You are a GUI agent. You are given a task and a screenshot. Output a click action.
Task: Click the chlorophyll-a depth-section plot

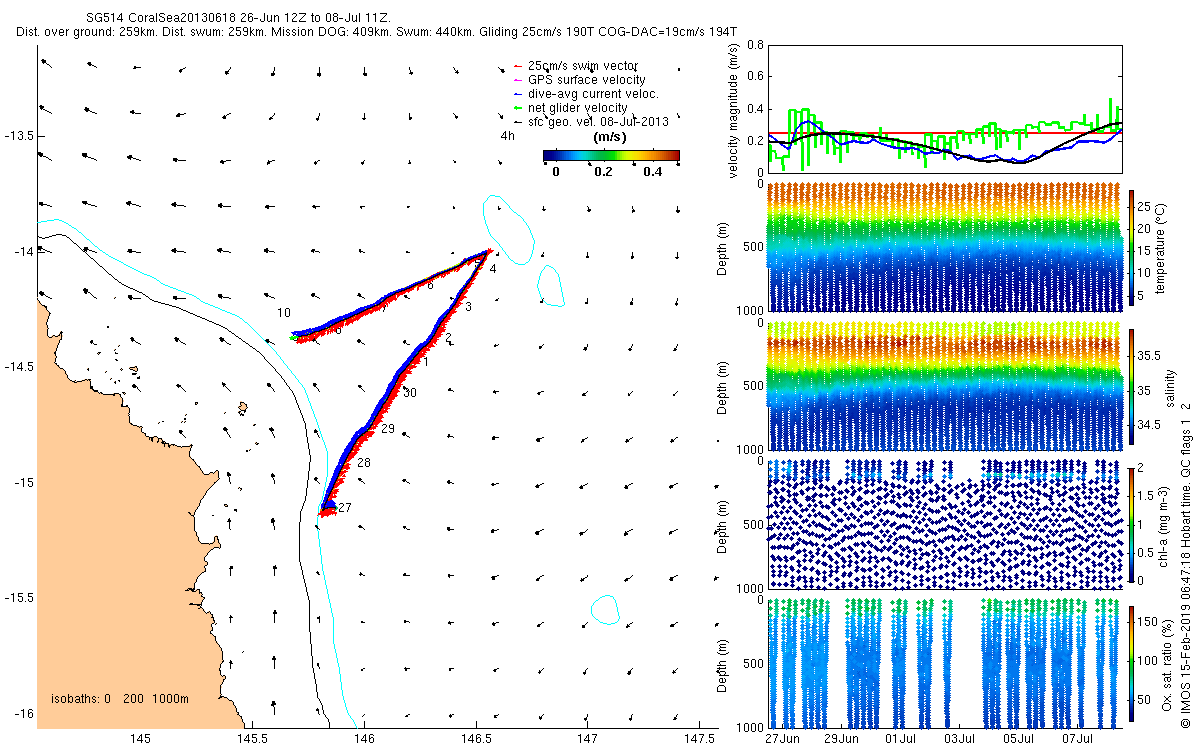pyautogui.click(x=945, y=523)
